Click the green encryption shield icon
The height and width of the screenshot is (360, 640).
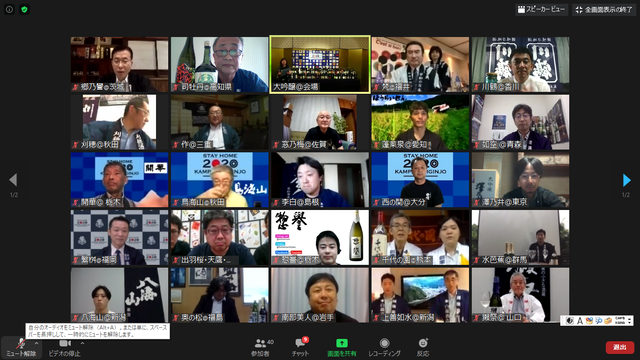(24, 9)
